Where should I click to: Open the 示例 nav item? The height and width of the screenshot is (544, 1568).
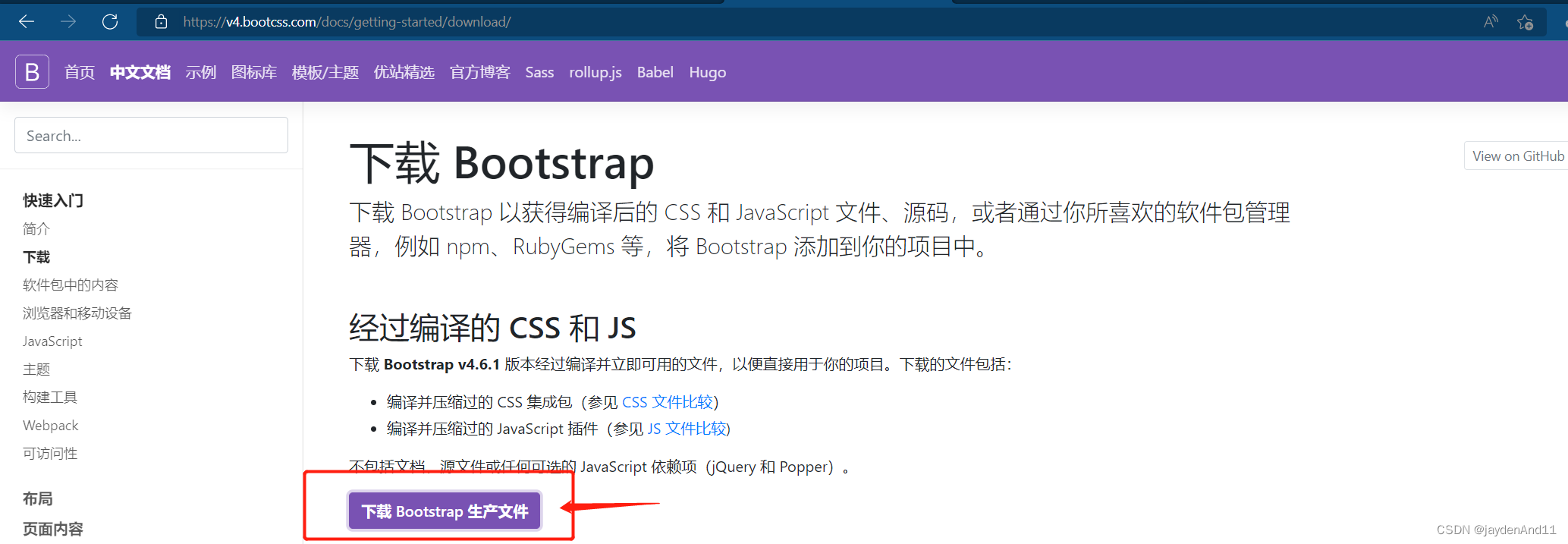click(x=201, y=72)
